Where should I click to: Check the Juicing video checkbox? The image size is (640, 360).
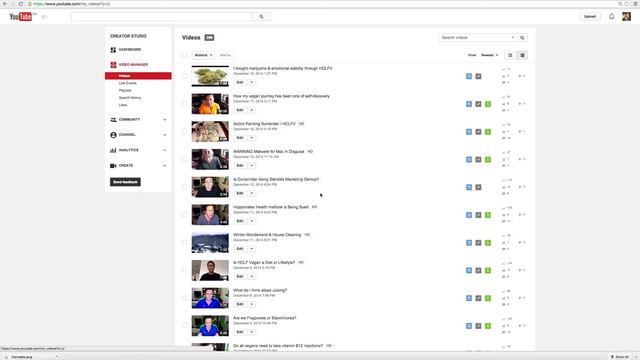(184, 298)
